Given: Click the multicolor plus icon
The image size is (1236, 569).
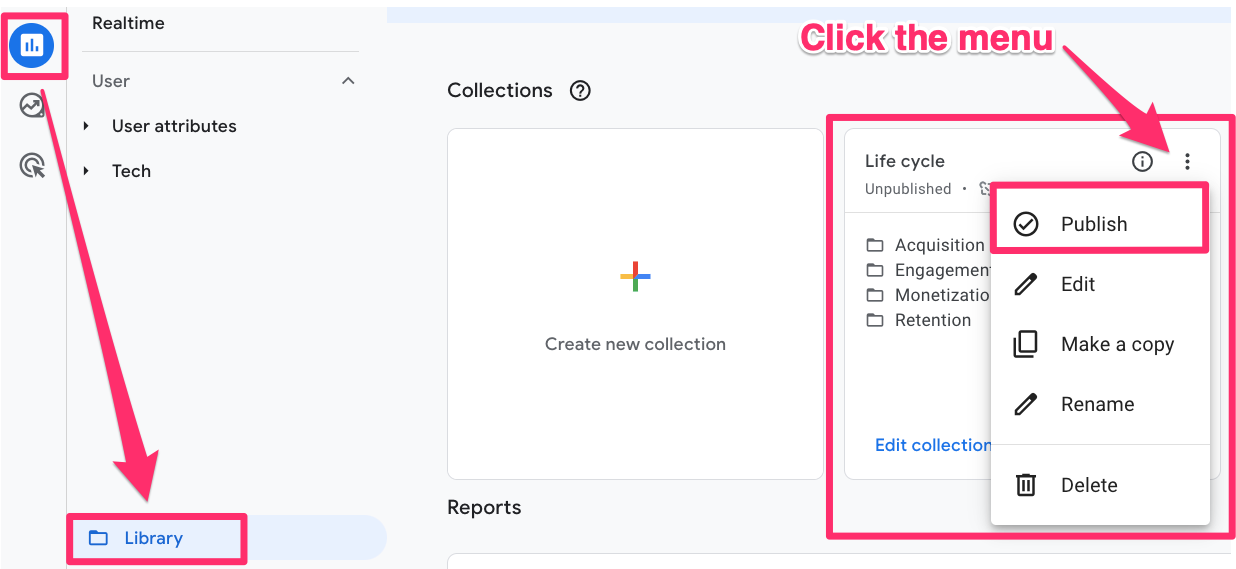Looking at the screenshot, I should 635,276.
